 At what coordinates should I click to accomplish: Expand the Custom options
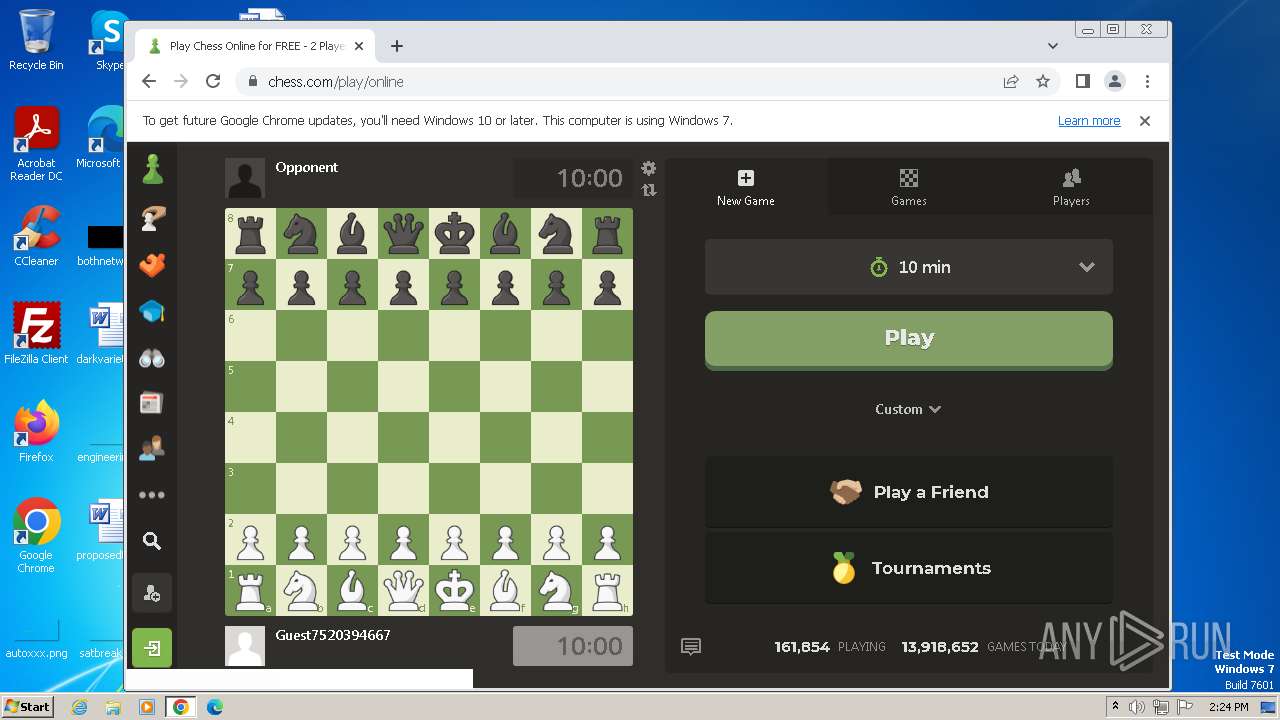tap(908, 409)
